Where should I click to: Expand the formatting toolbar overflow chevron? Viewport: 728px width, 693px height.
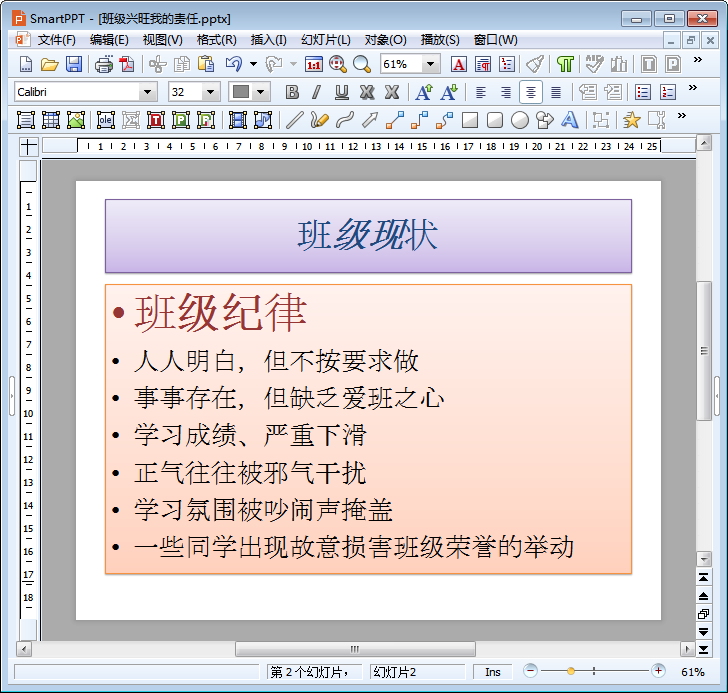693,87
